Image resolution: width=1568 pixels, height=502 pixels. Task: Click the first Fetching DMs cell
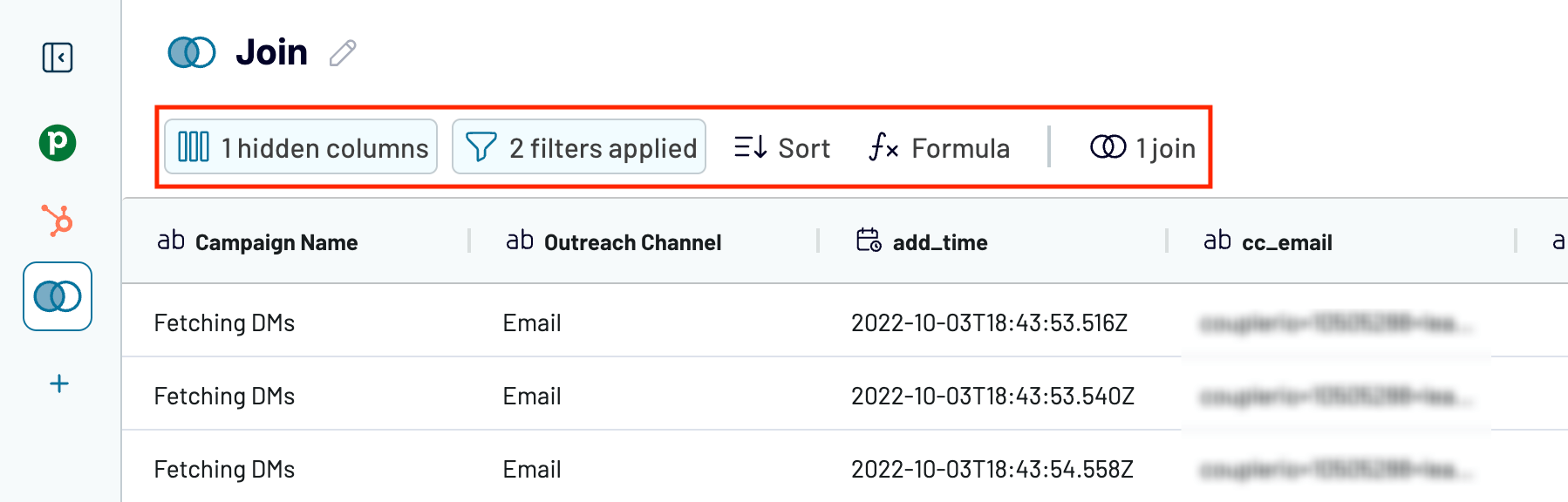tap(224, 322)
